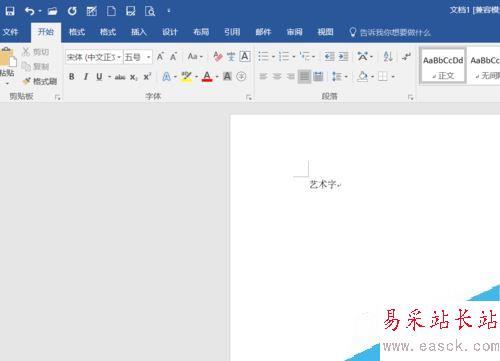
Task: Click the Paste clipboard icon
Action: 7,57
